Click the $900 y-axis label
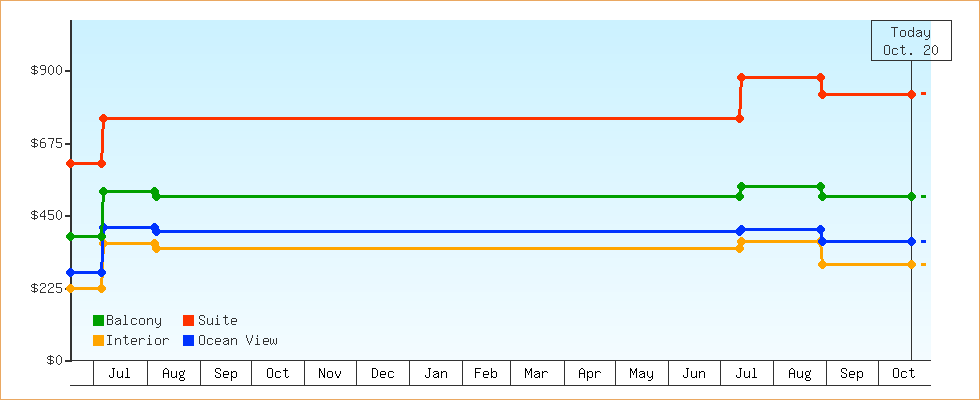This screenshot has height=400, width=980. [47, 71]
